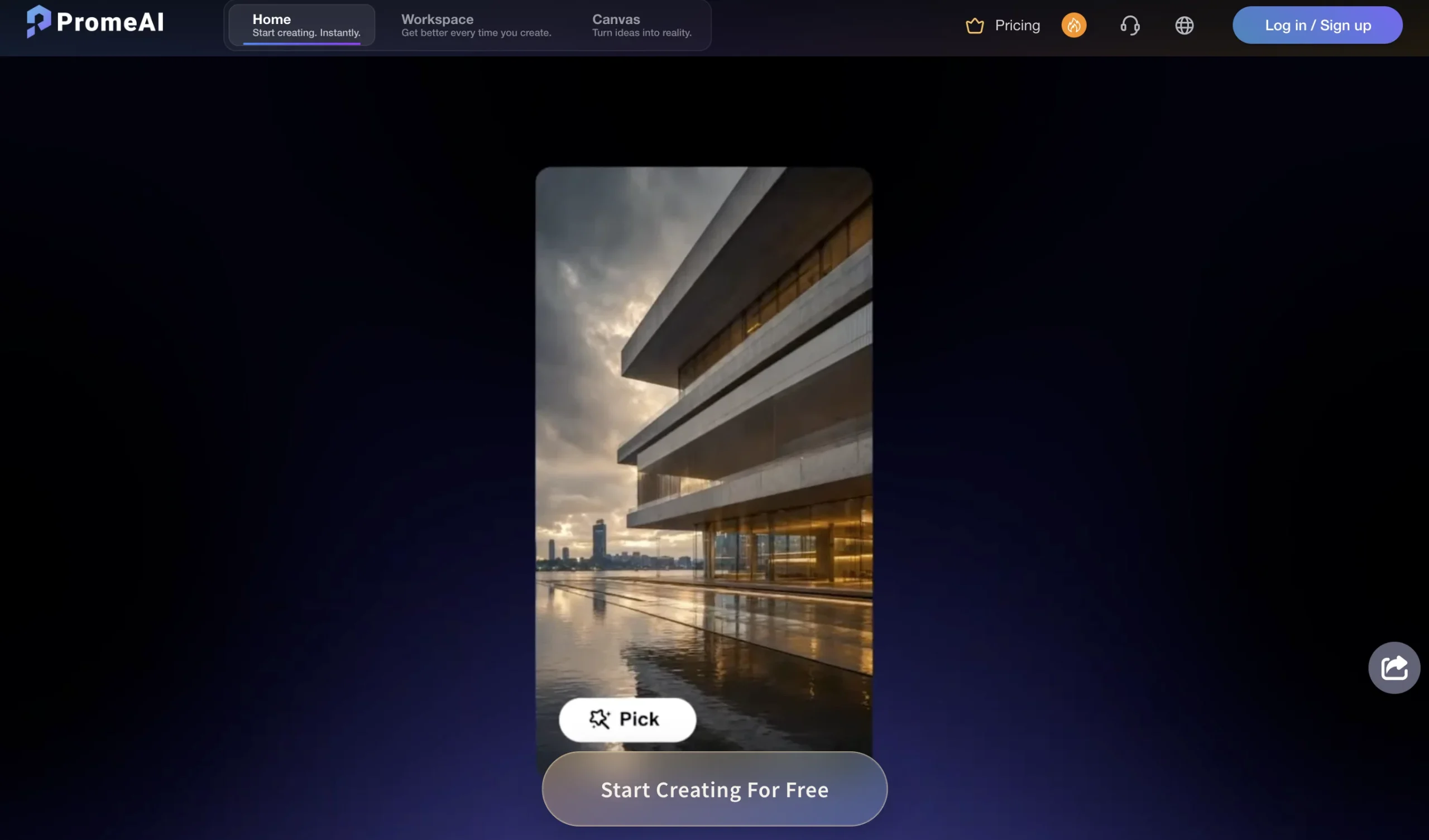Open the globe language selector
Image resolution: width=1429 pixels, height=840 pixels.
coord(1184,26)
